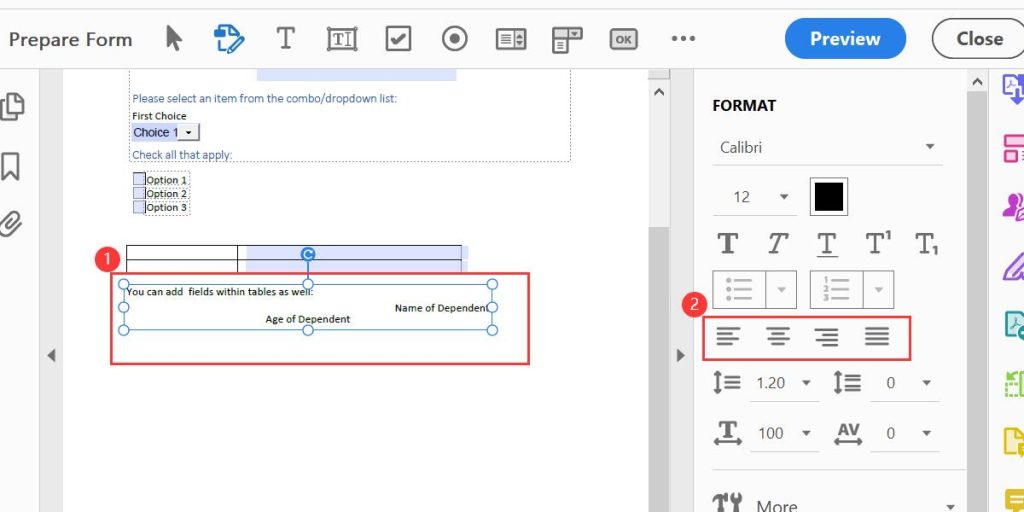Check the Option 3 checkbox
Screen dimensions: 1024x512
pyautogui.click(x=139, y=207)
